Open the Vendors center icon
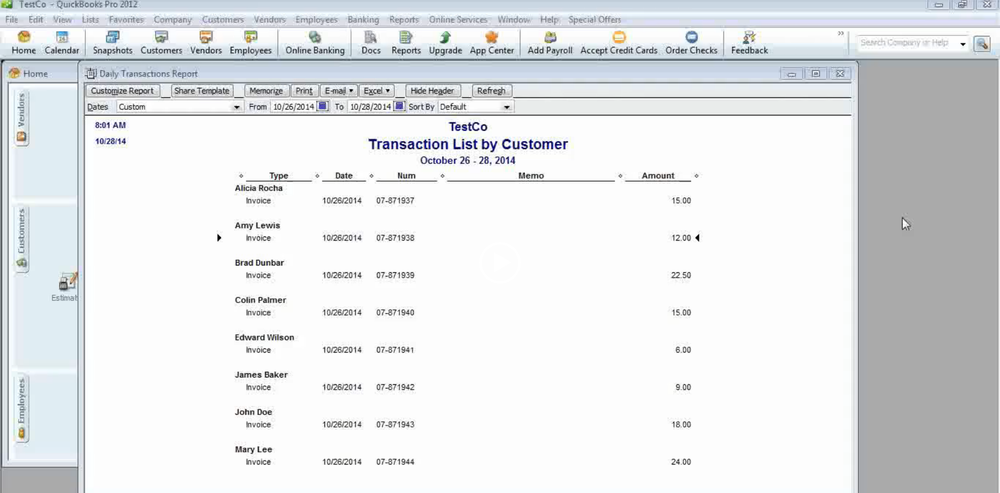 pos(206,43)
